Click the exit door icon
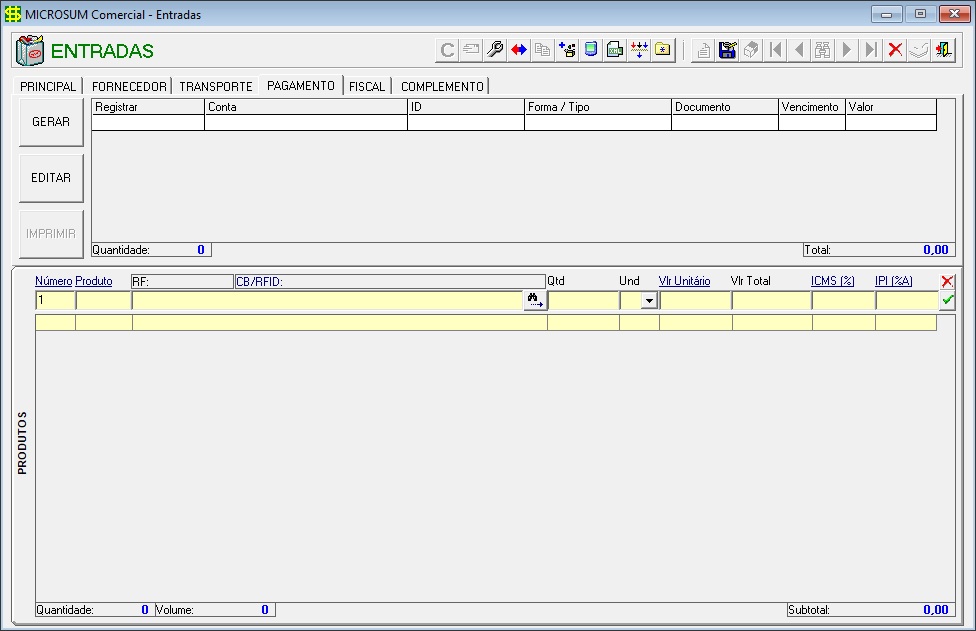The image size is (976, 631). coord(943,50)
